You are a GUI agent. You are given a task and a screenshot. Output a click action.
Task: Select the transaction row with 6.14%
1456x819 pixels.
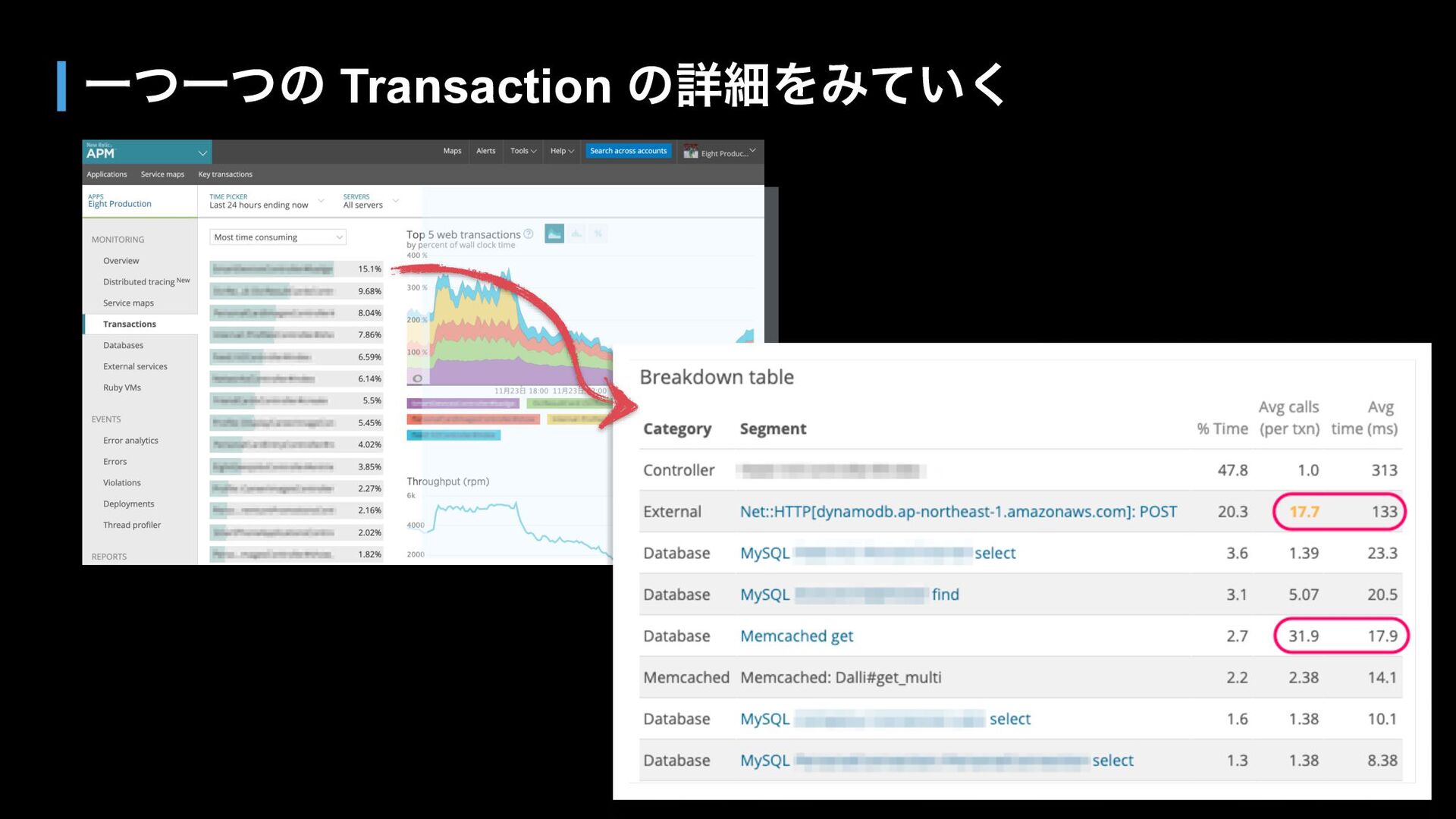coord(297,379)
